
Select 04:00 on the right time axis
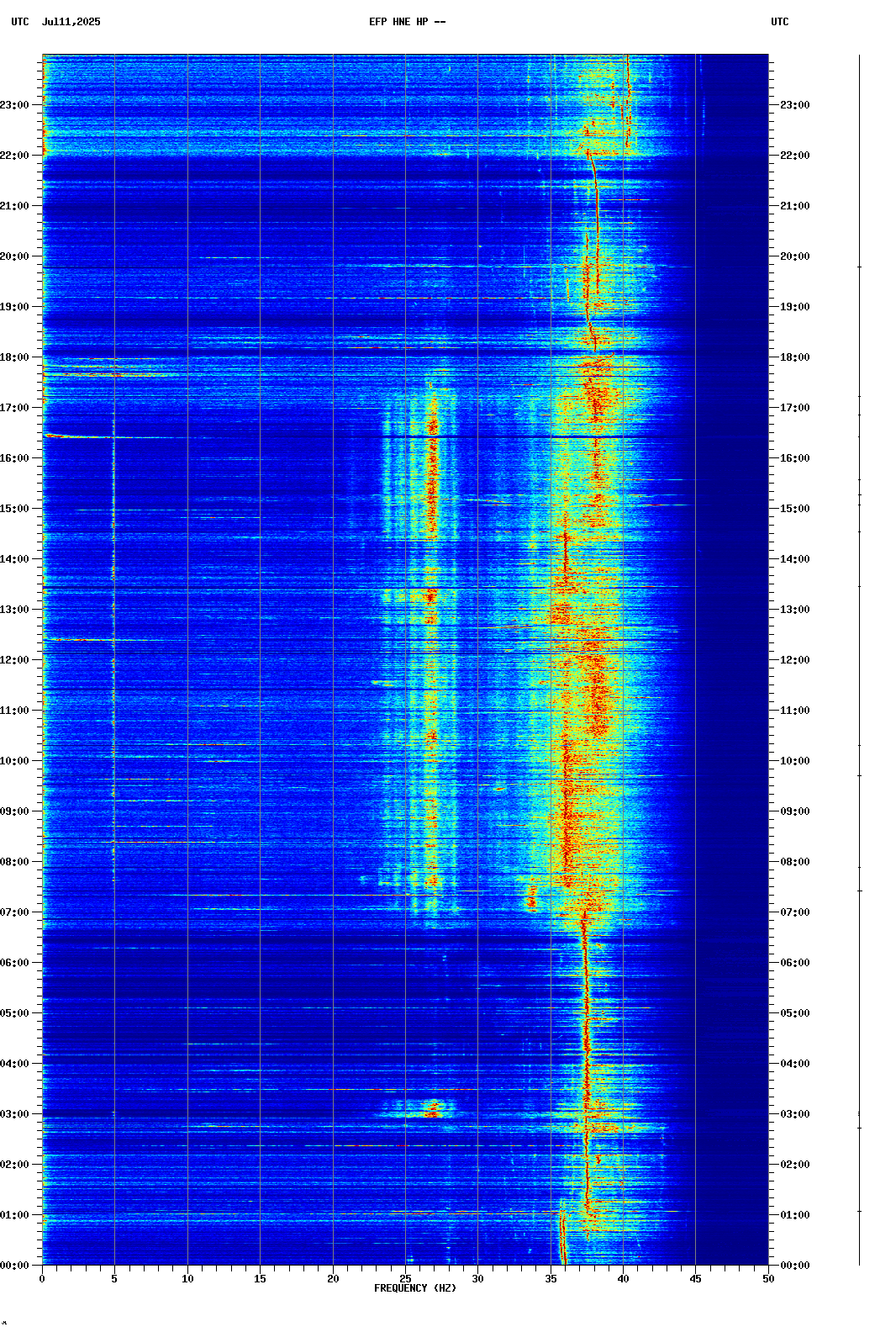[x=795, y=1064]
